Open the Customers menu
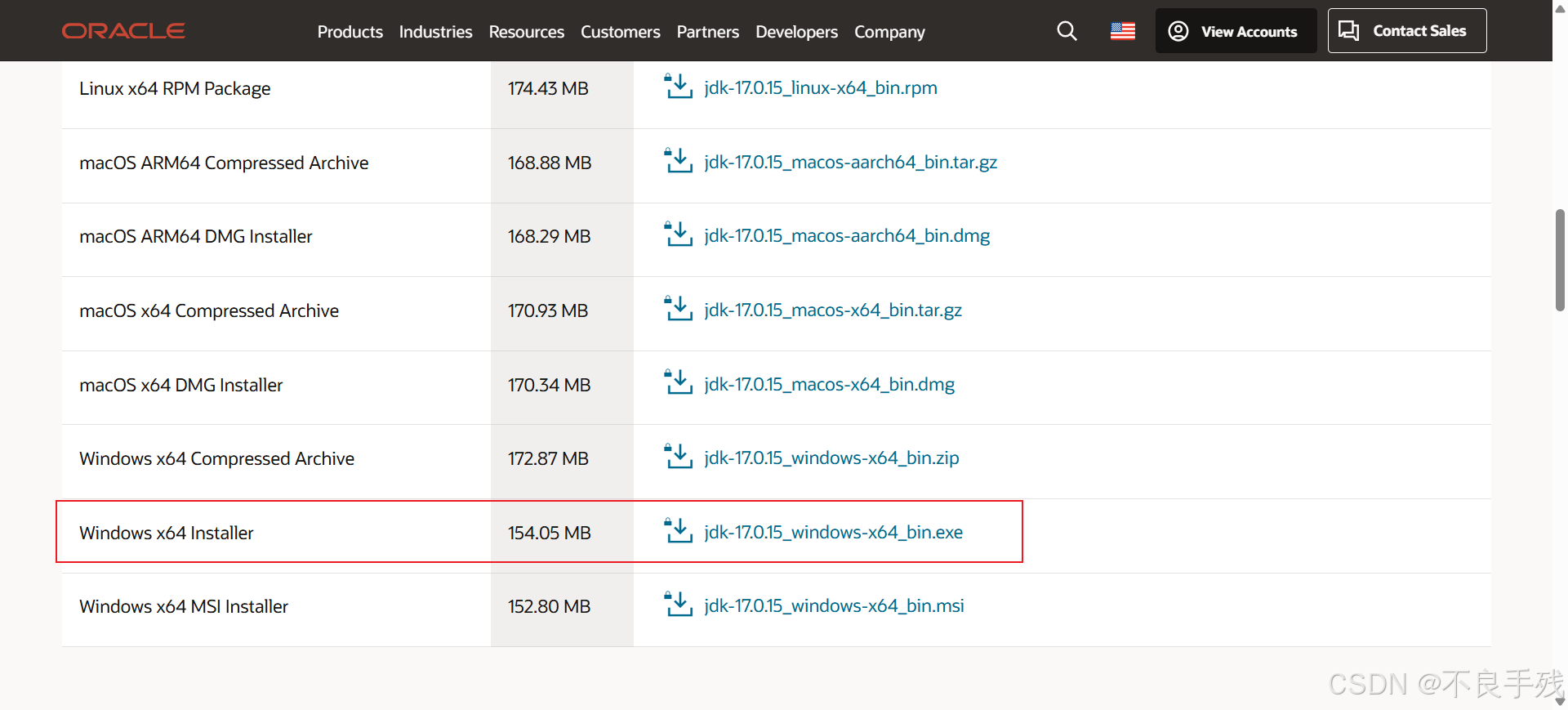Image resolution: width=1568 pixels, height=710 pixels. (620, 32)
